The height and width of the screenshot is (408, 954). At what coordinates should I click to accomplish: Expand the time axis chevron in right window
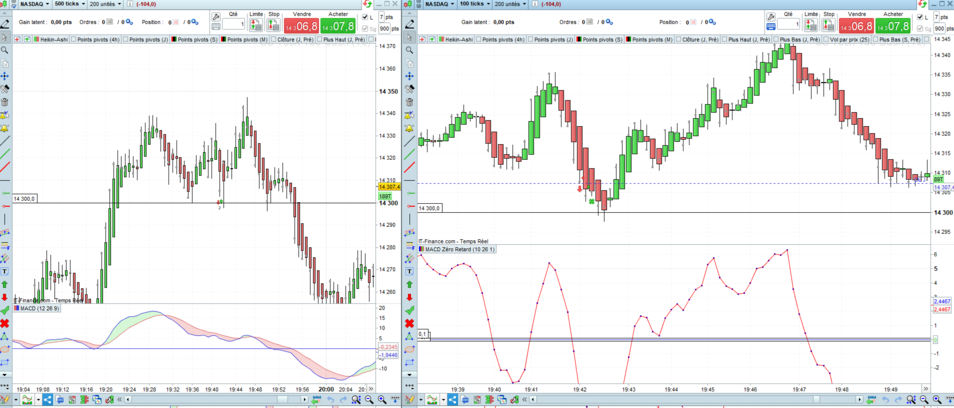click(926, 389)
